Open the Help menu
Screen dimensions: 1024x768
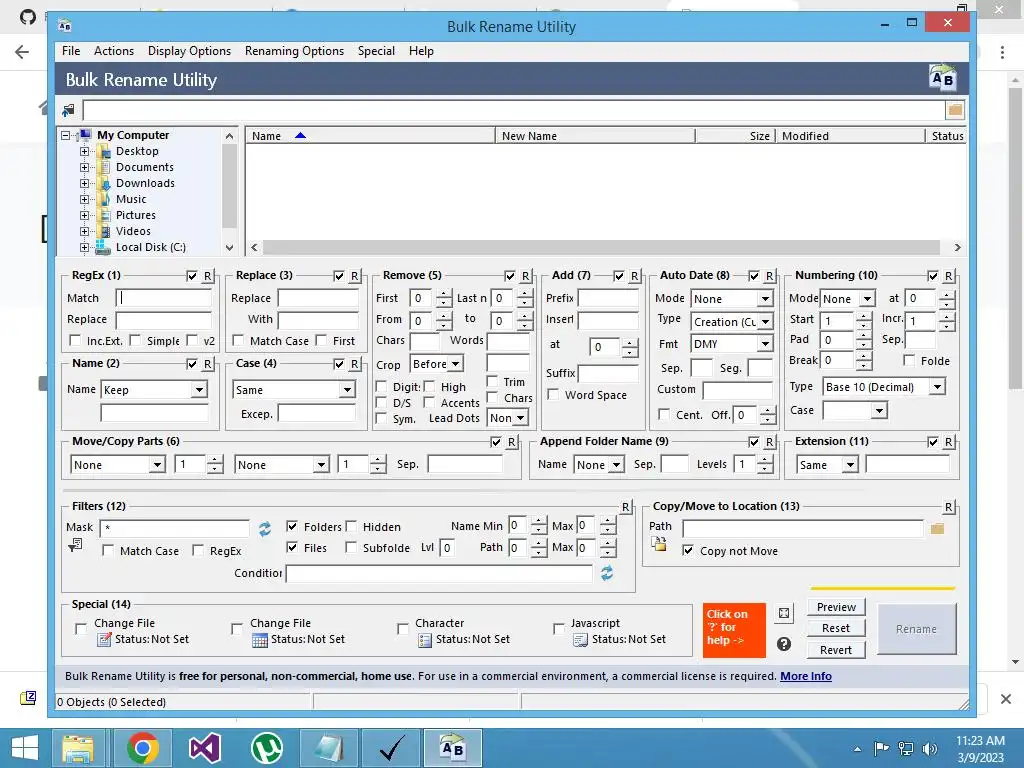(x=421, y=51)
